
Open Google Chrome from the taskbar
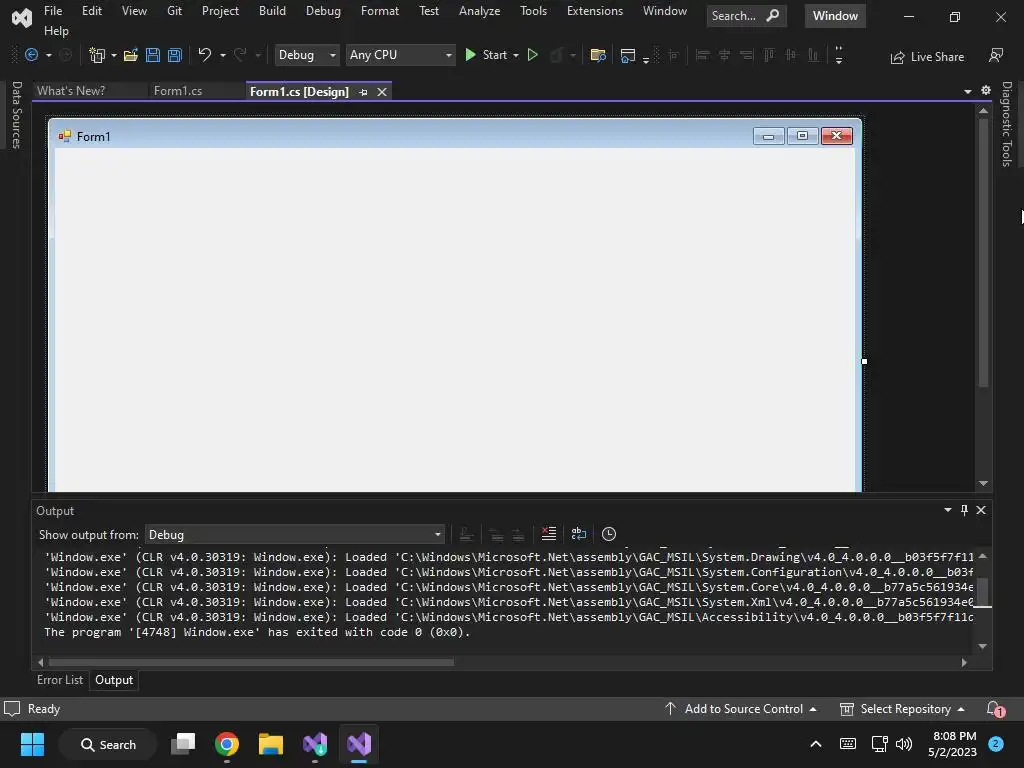(227, 744)
